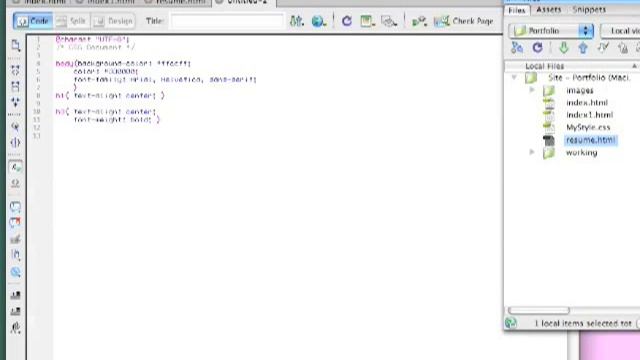Click the Files panel horizontal scrollbar

[538, 310]
